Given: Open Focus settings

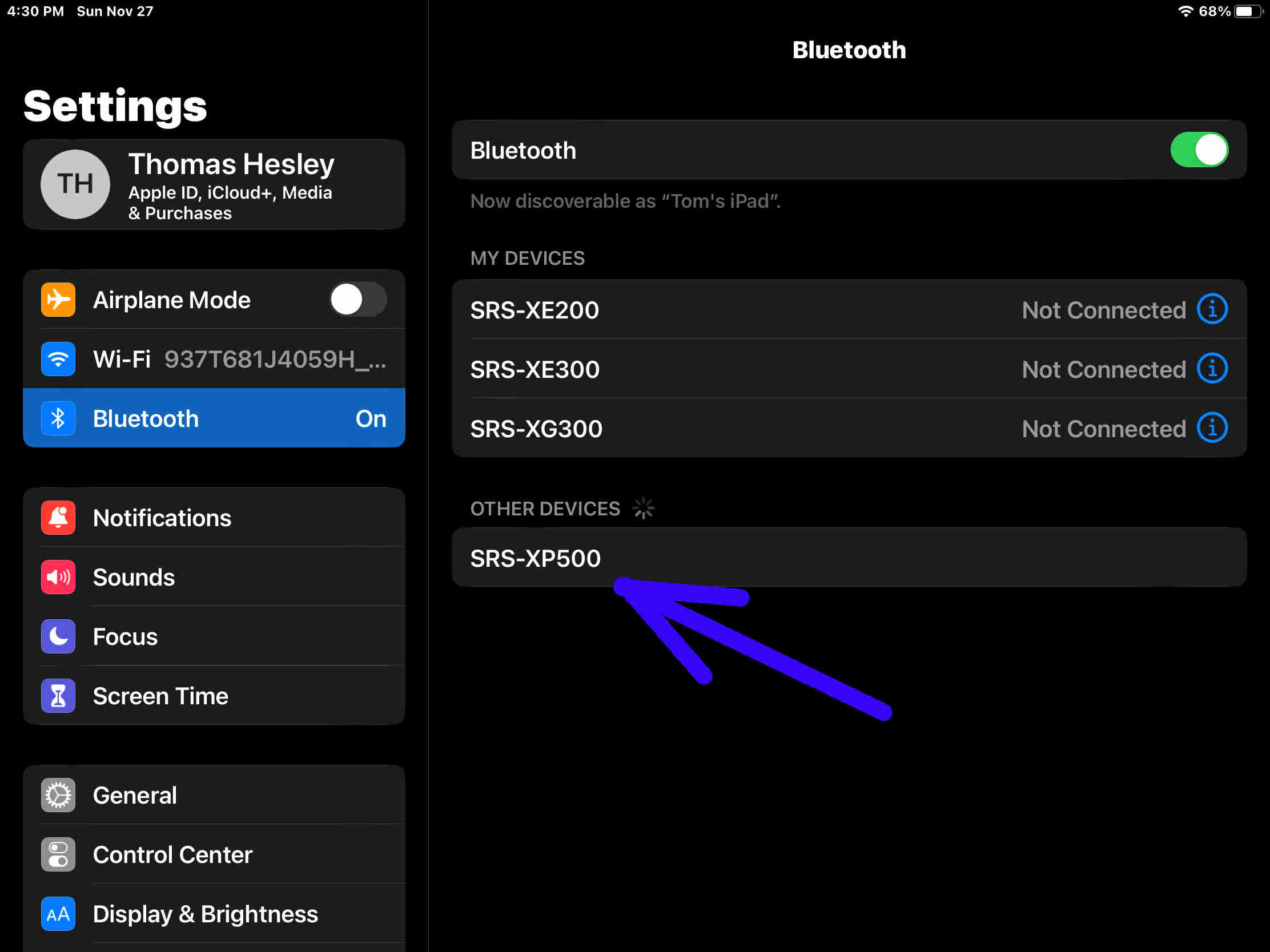Looking at the screenshot, I should coord(214,636).
